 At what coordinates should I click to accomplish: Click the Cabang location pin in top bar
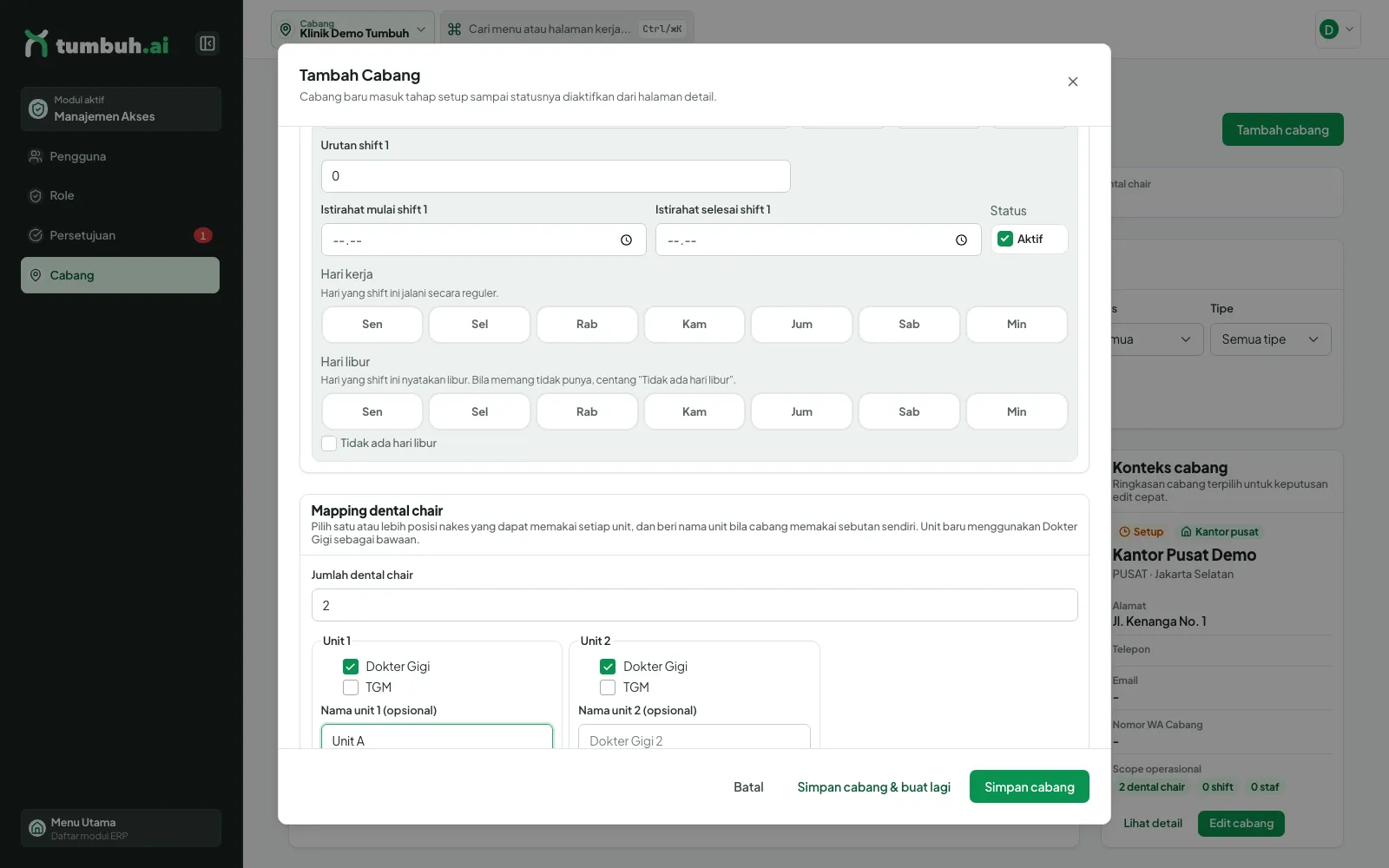[x=286, y=30]
